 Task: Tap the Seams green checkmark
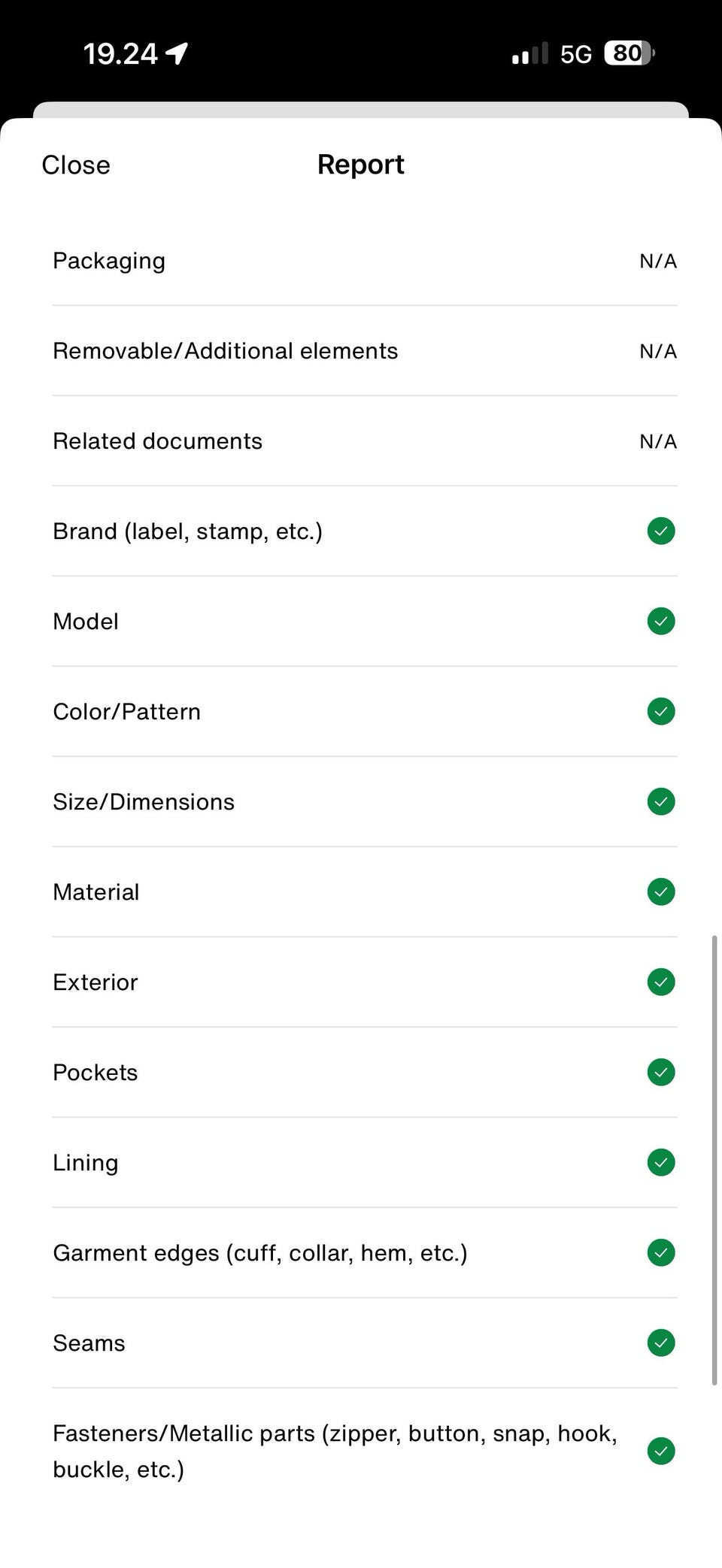pyautogui.click(x=660, y=1342)
